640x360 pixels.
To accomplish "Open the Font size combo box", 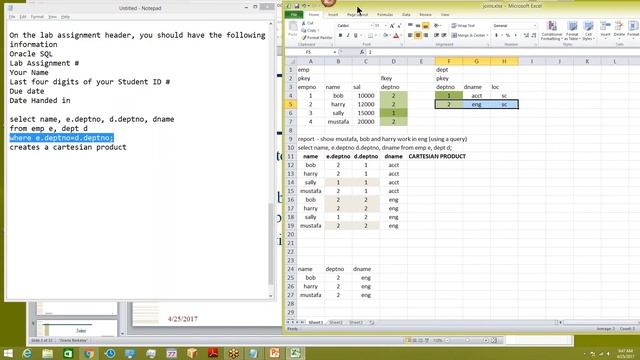I will coord(380,26).
